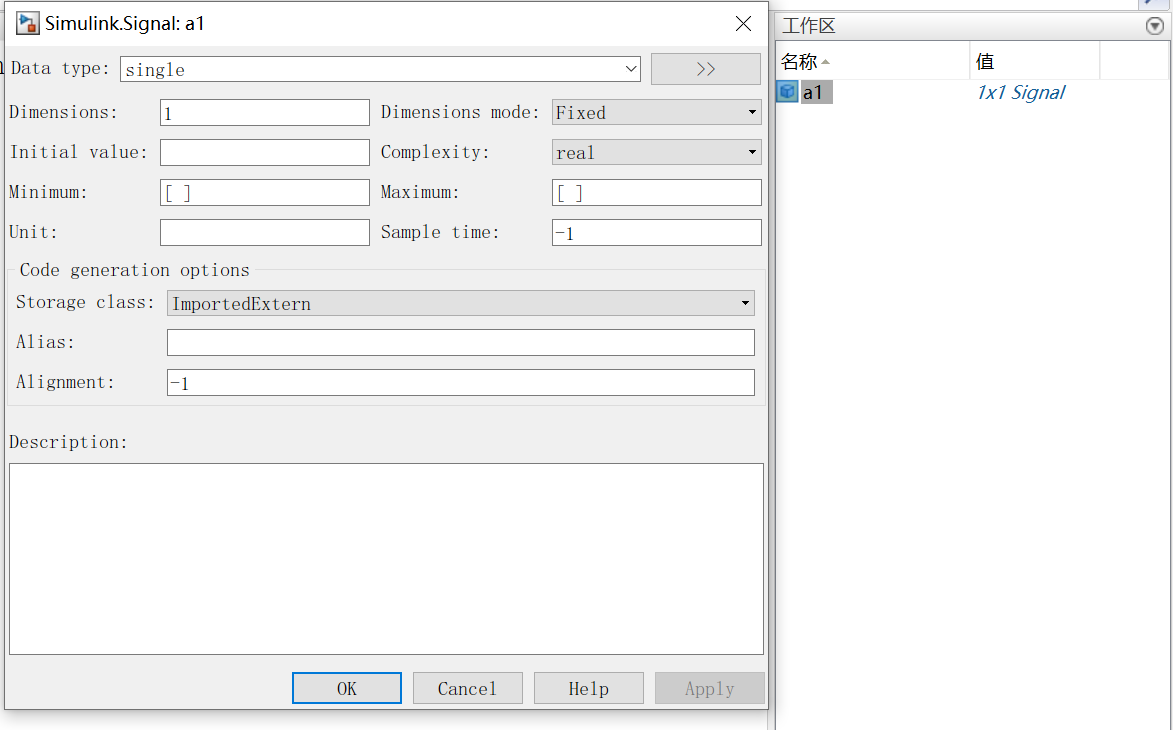The width and height of the screenshot is (1173, 730).
Task: Sort the workspace by the 名称 column header
Action: (873, 61)
